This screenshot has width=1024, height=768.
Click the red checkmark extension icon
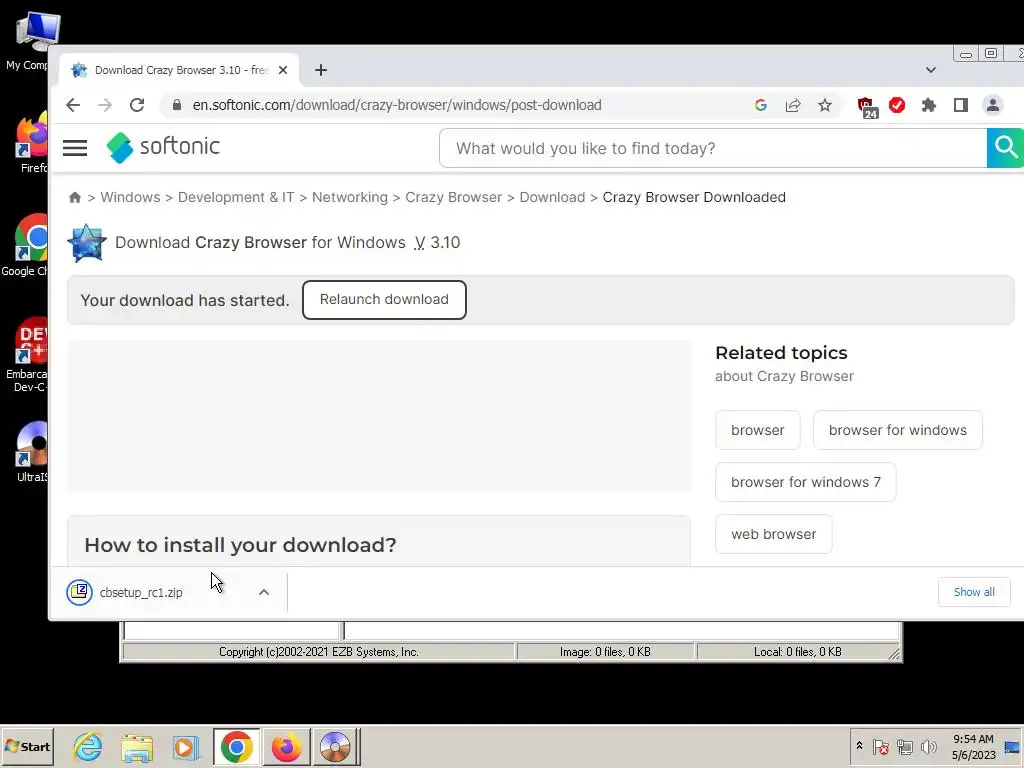tap(897, 105)
